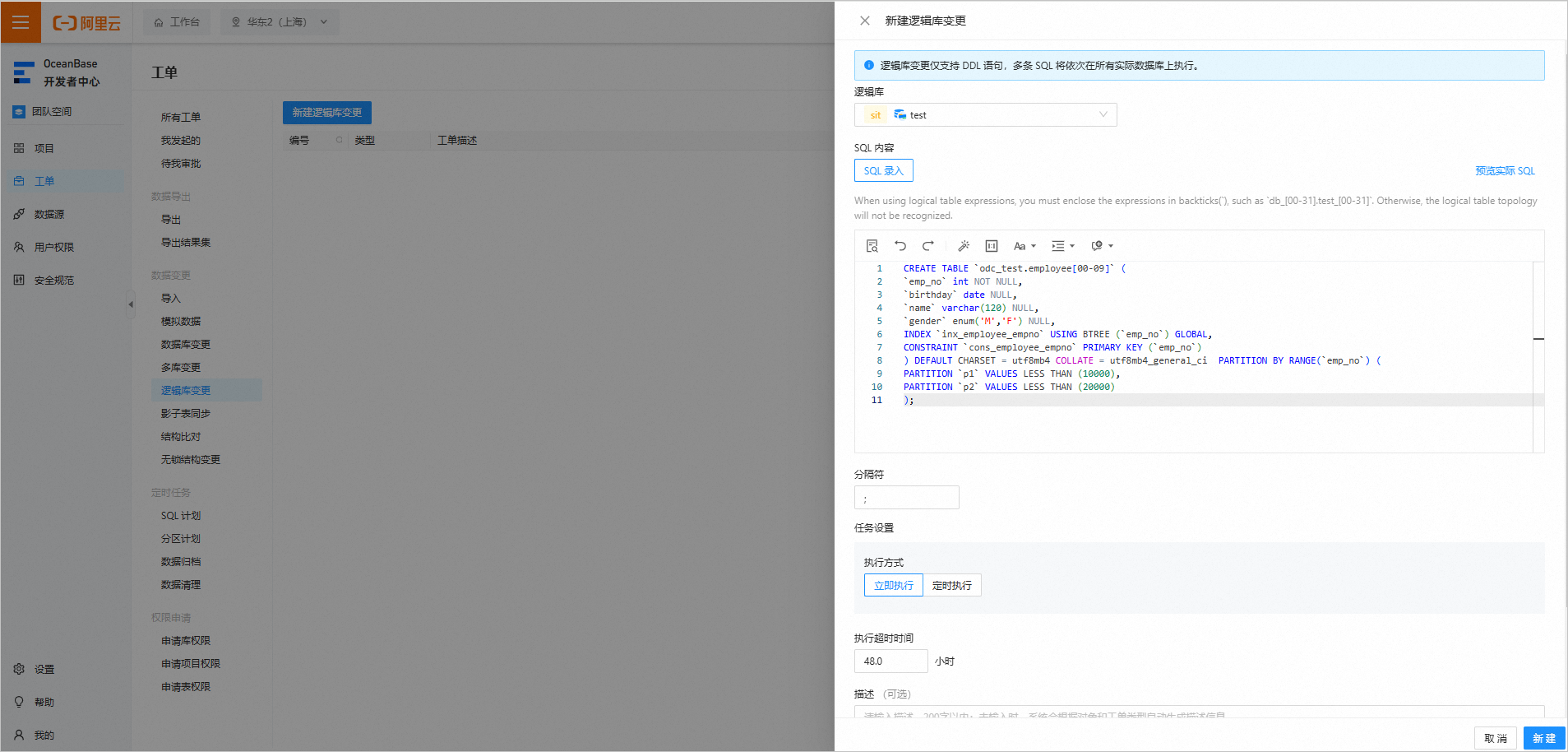Select 导入 under 数据变更
Image resolution: width=1568 pixels, height=752 pixels.
(171, 299)
